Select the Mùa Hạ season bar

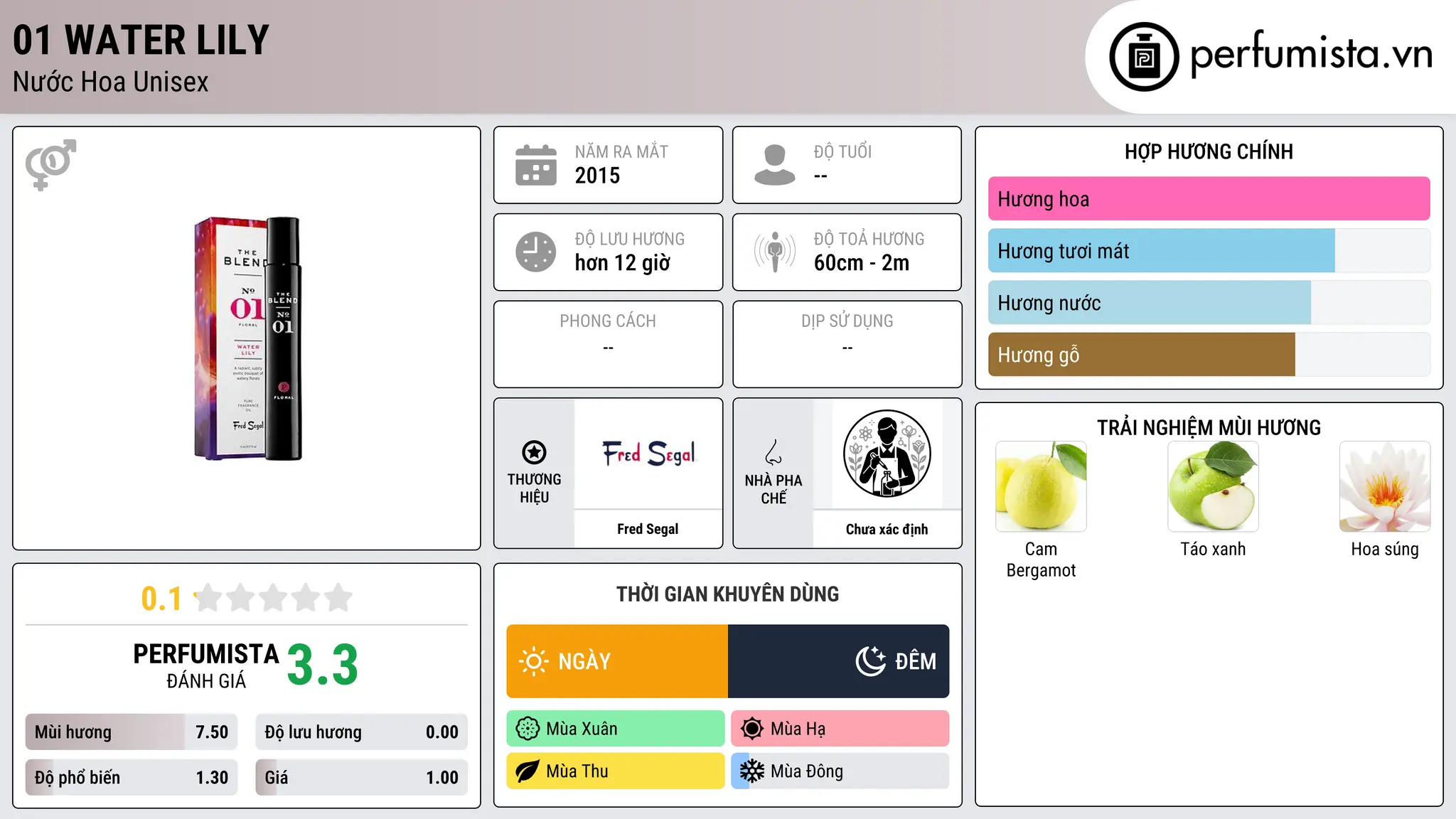[x=840, y=729]
